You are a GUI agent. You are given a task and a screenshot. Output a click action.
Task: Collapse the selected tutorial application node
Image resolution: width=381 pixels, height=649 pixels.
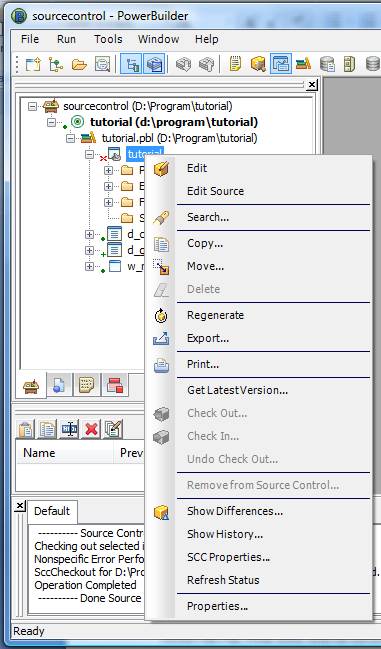point(89,154)
